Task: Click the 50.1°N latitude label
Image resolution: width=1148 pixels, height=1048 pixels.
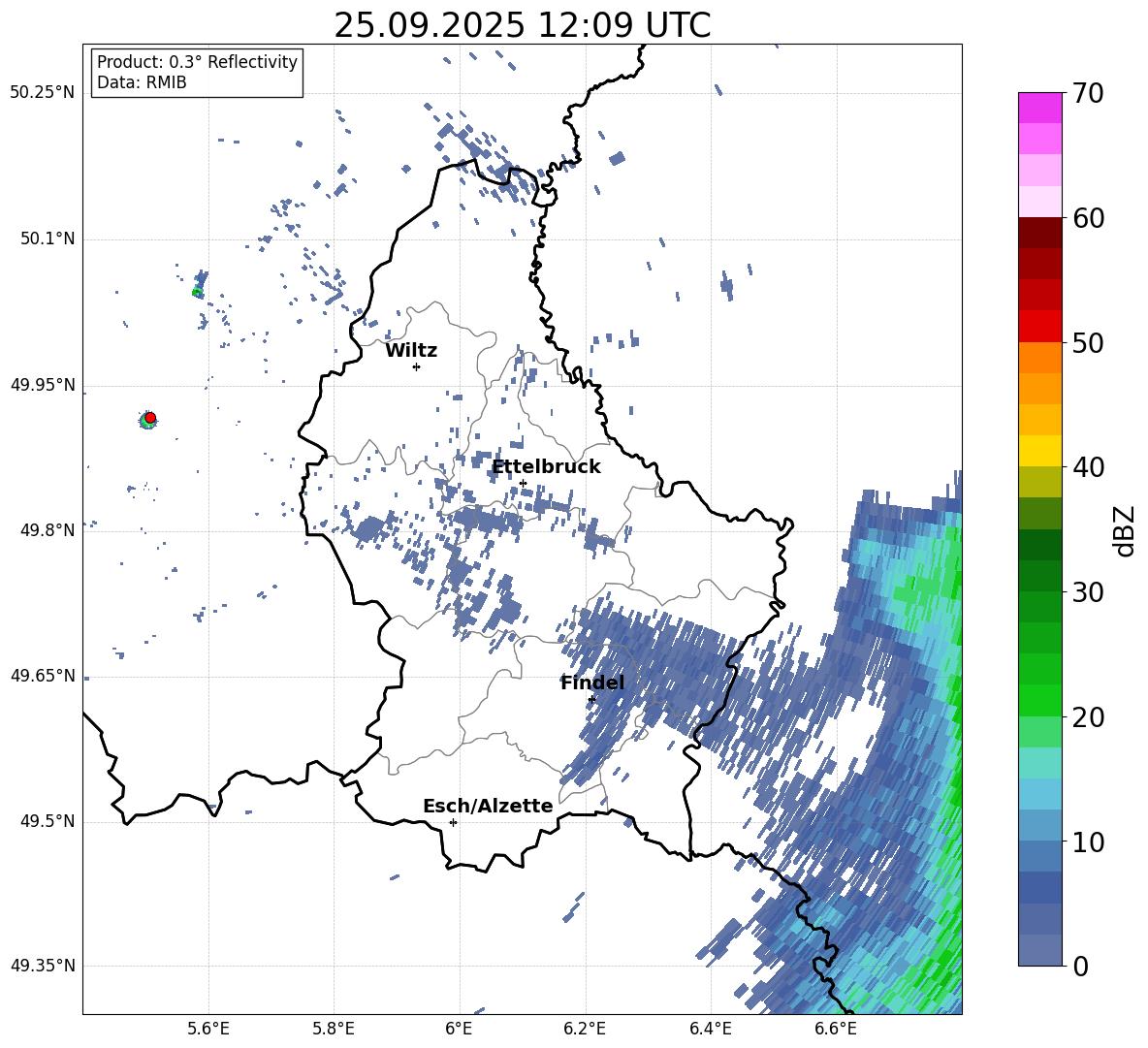Action: [x=48, y=239]
